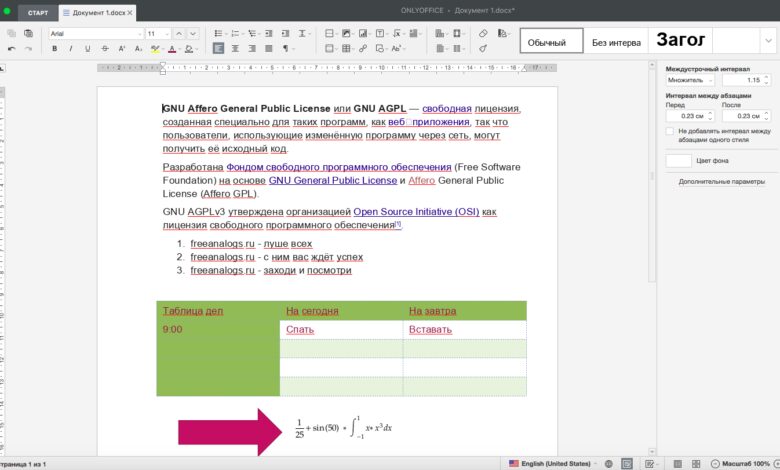Image resolution: width=780 pixels, height=470 pixels.
Task: Open the 'Множитель' line spacing dropdown
Action: (x=690, y=80)
